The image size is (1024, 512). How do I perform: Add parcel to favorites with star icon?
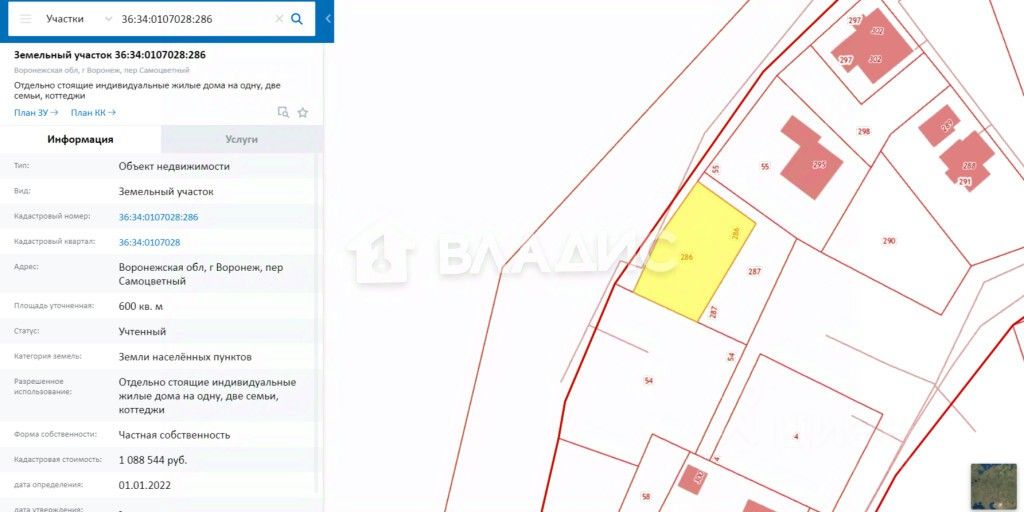point(302,112)
